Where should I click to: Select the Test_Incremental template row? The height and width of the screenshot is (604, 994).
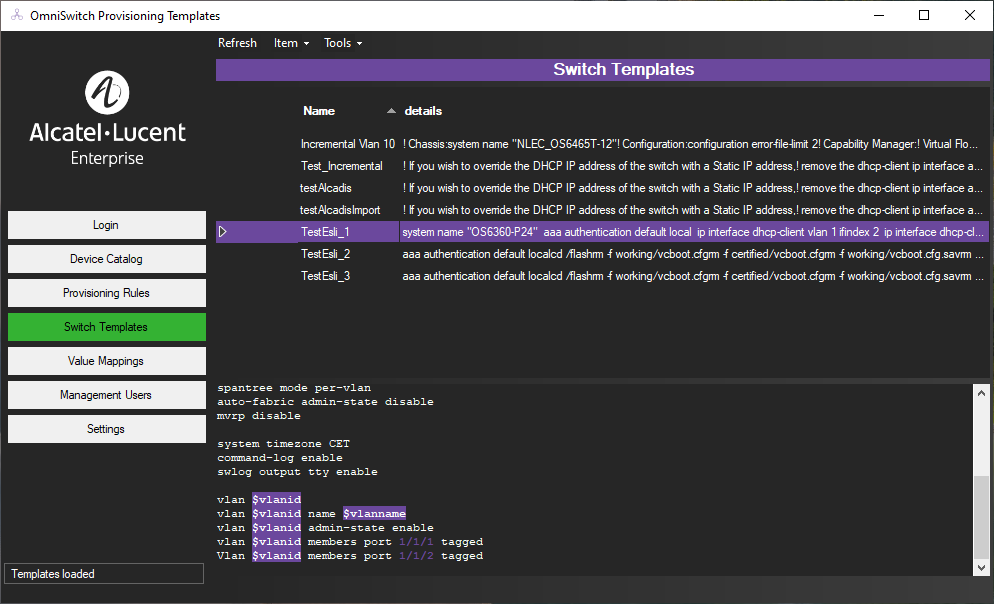pos(602,166)
